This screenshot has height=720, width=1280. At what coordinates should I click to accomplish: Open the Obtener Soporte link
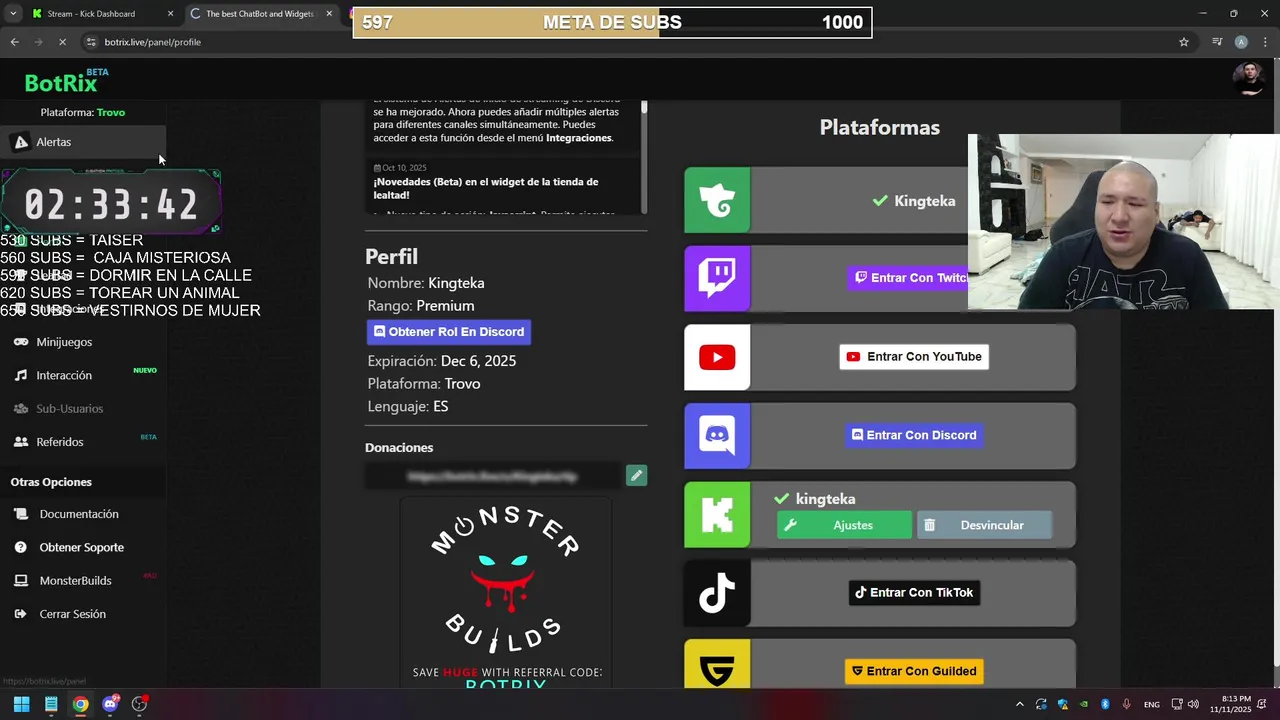point(83,547)
